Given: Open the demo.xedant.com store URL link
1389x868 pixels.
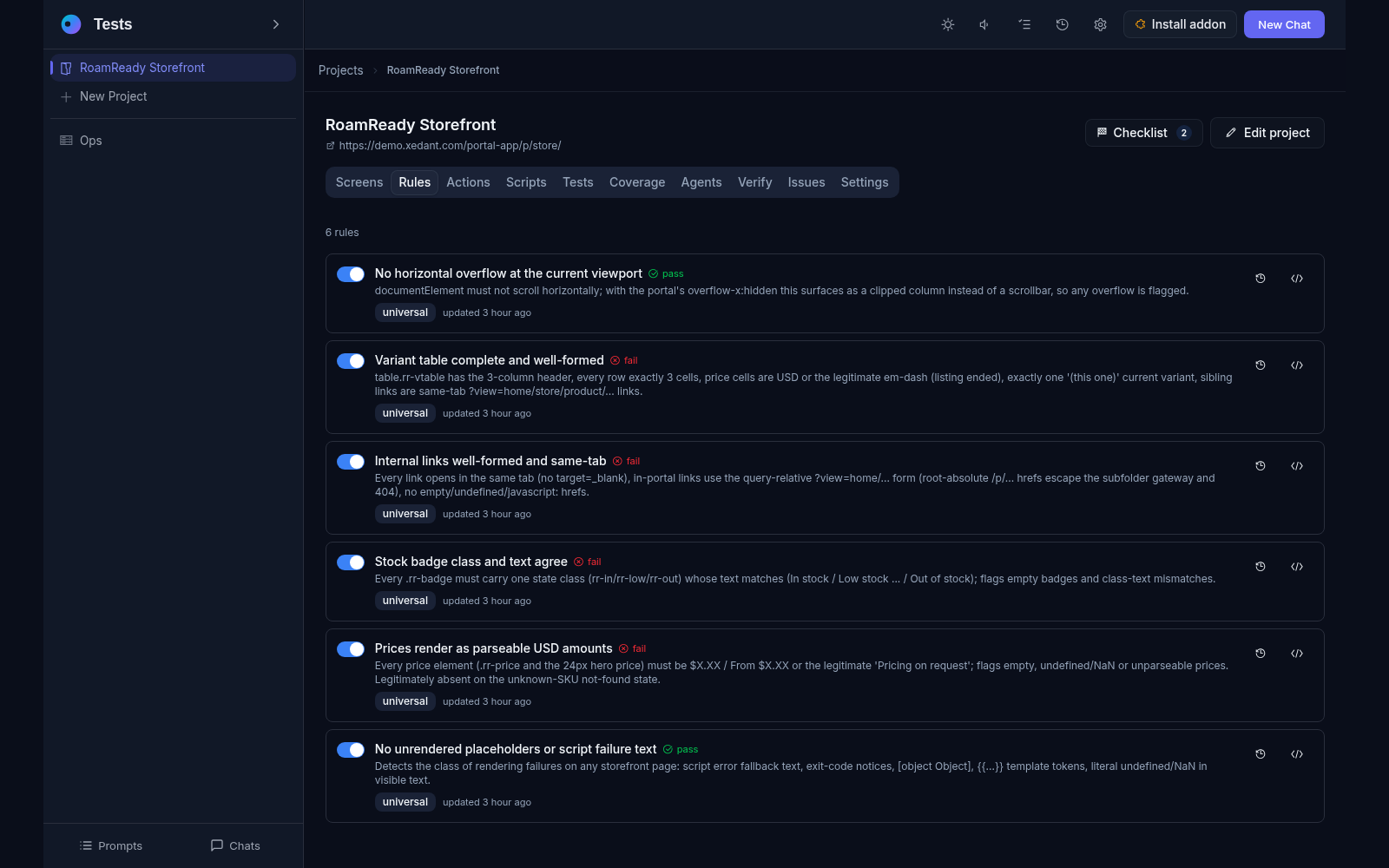Looking at the screenshot, I should click(450, 146).
